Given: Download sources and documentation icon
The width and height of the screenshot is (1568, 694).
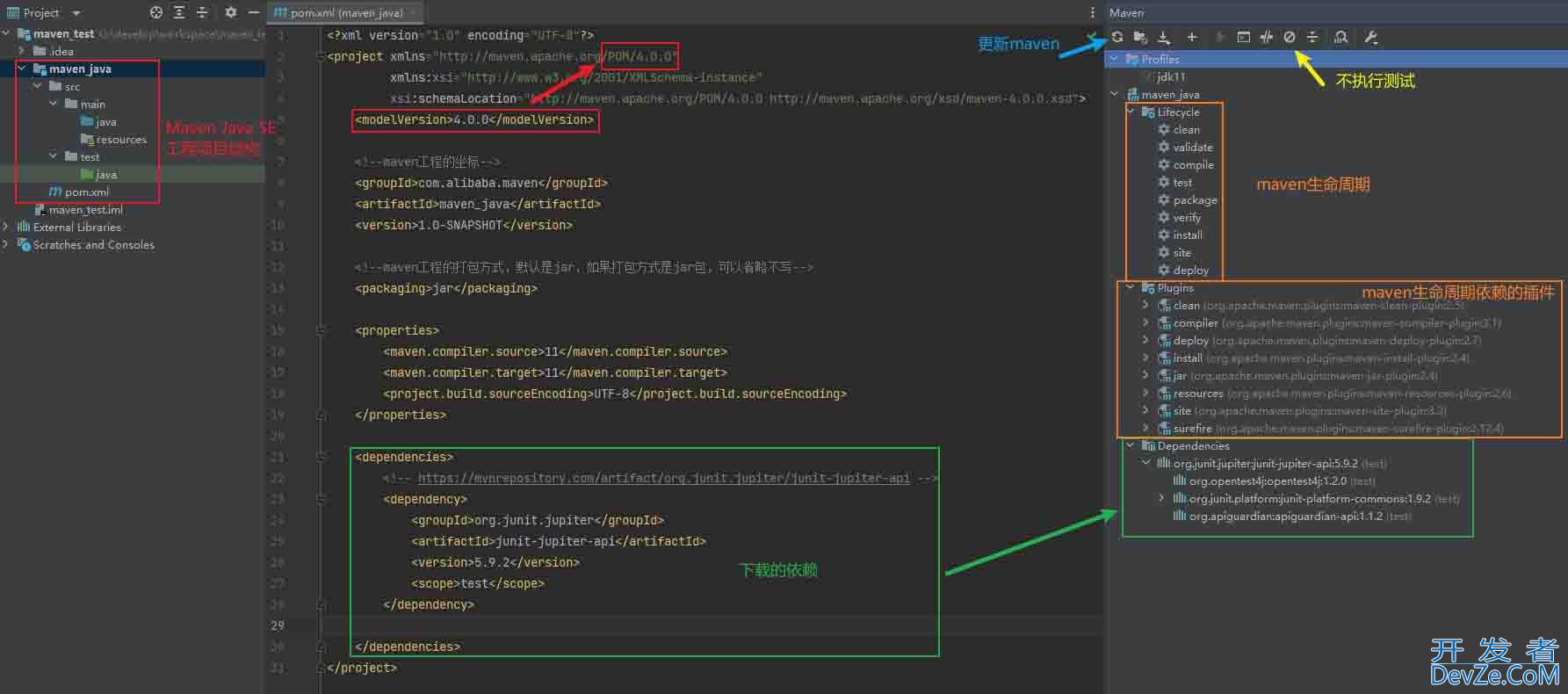Looking at the screenshot, I should tap(1164, 37).
